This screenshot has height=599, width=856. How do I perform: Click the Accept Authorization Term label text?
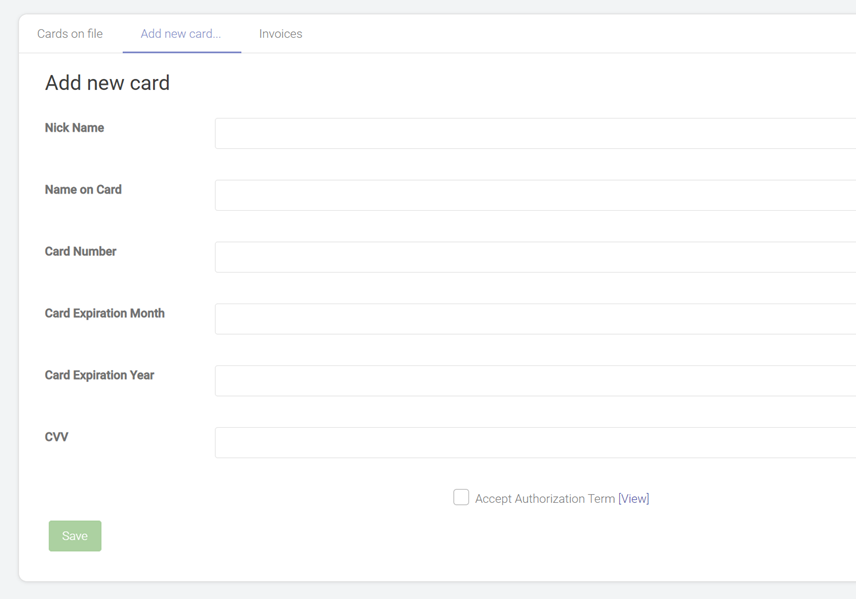point(545,499)
